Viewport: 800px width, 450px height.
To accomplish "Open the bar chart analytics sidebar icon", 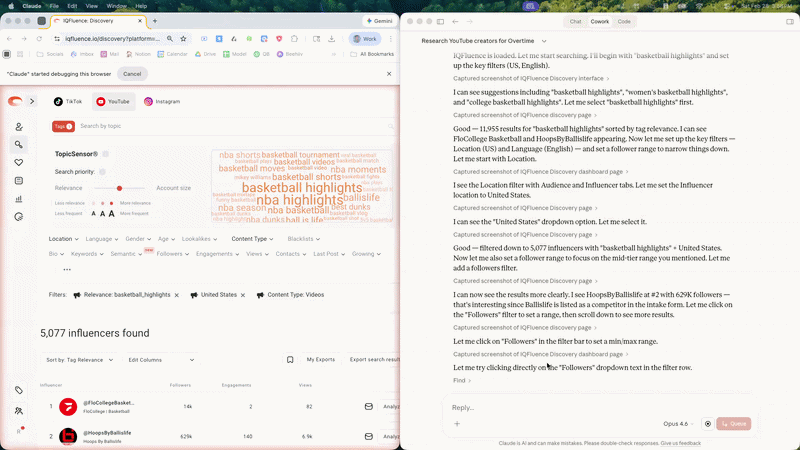I will pos(19,199).
